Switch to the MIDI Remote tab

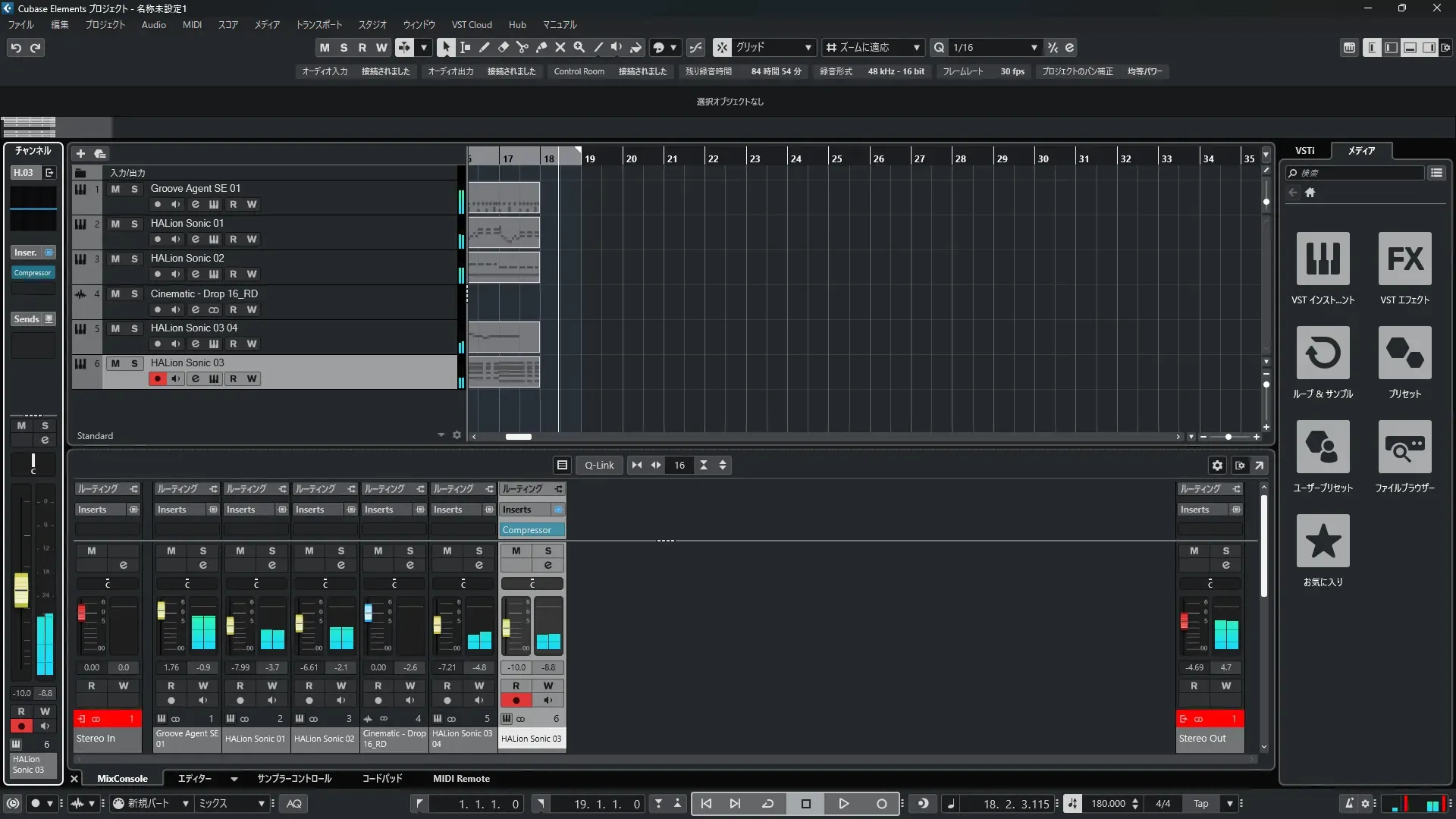(x=460, y=779)
